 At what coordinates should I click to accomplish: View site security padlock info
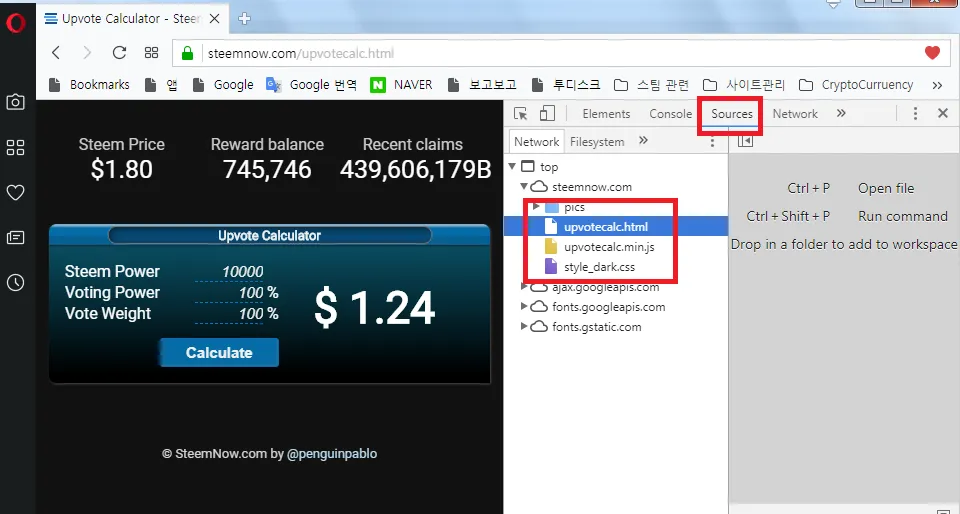tap(187, 53)
